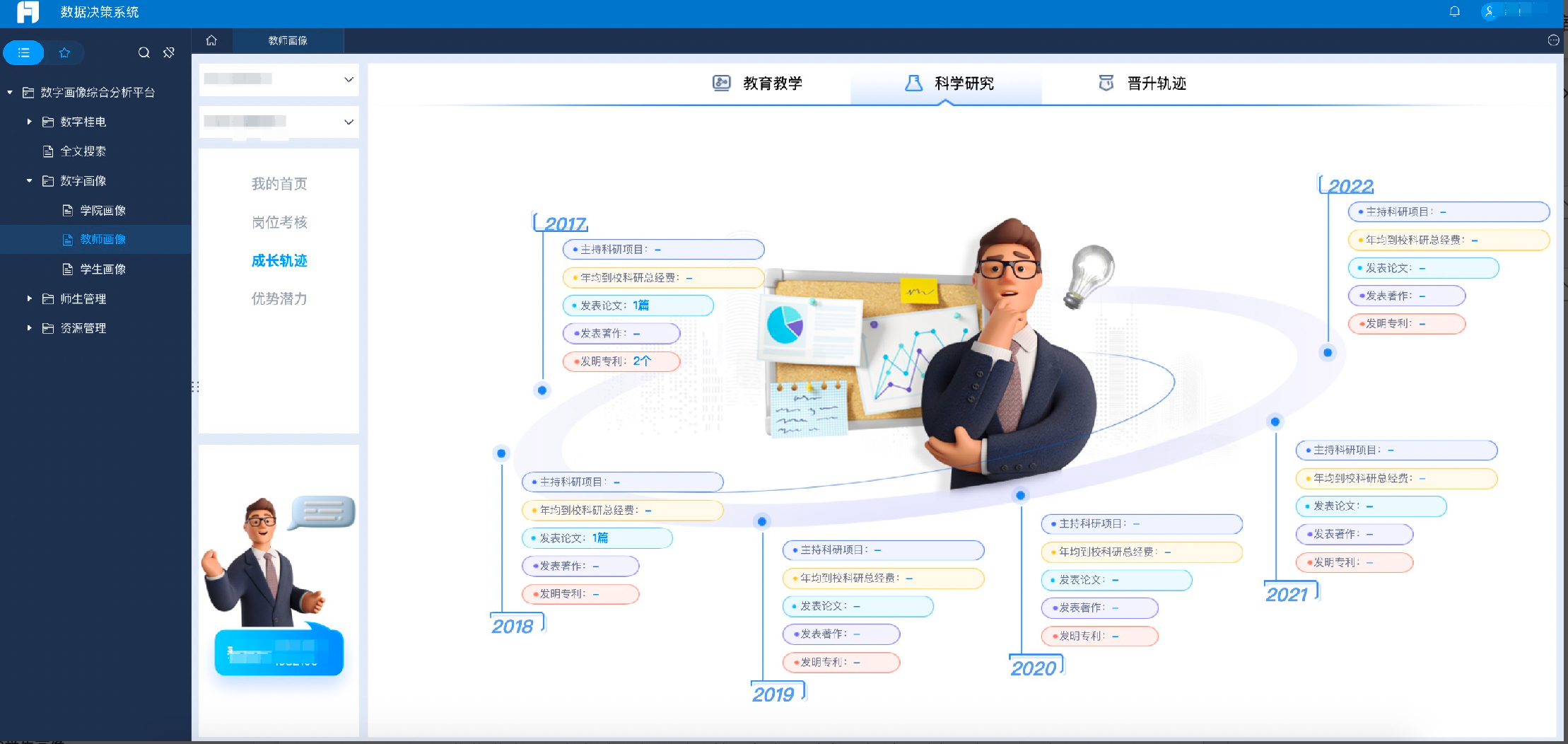This screenshot has width=1568, height=744.
Task: Click the 晋升轨迹 icon
Action: [1106, 83]
